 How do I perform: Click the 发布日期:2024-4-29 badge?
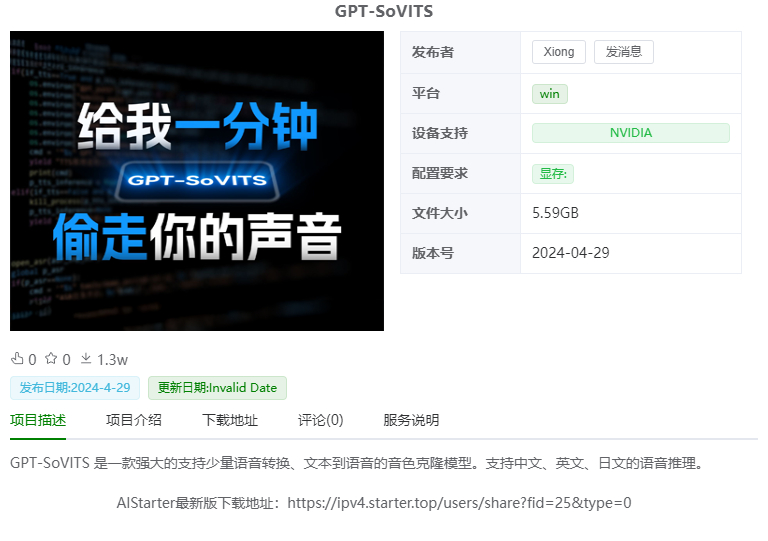(75, 388)
